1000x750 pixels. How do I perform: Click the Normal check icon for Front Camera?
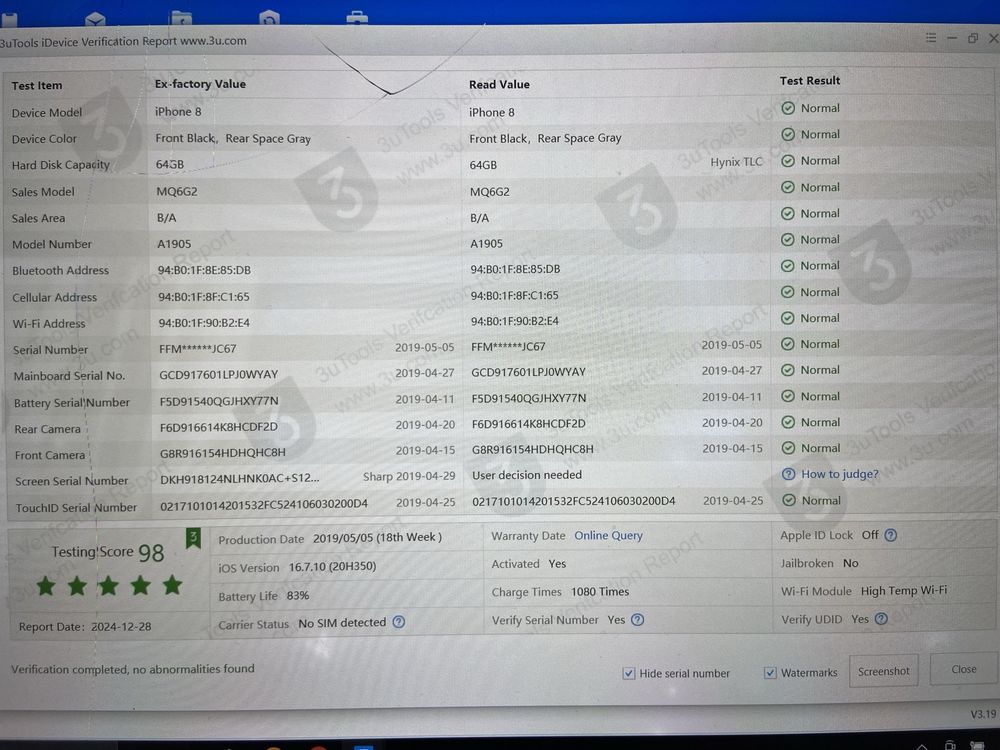click(788, 448)
